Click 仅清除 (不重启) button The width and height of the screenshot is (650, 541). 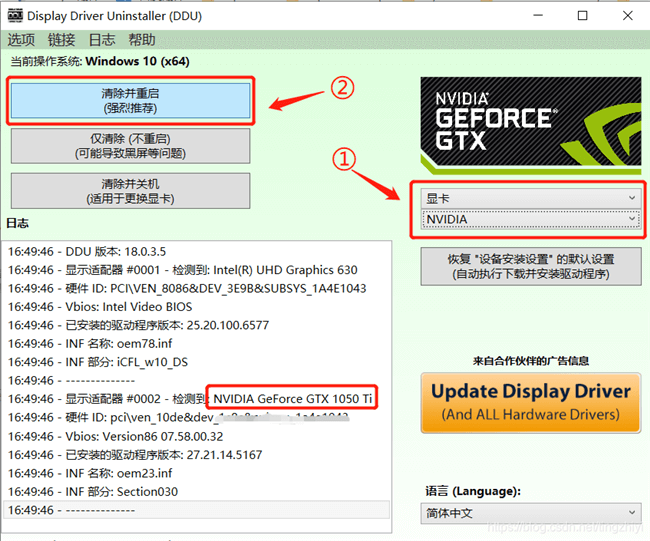(130, 145)
